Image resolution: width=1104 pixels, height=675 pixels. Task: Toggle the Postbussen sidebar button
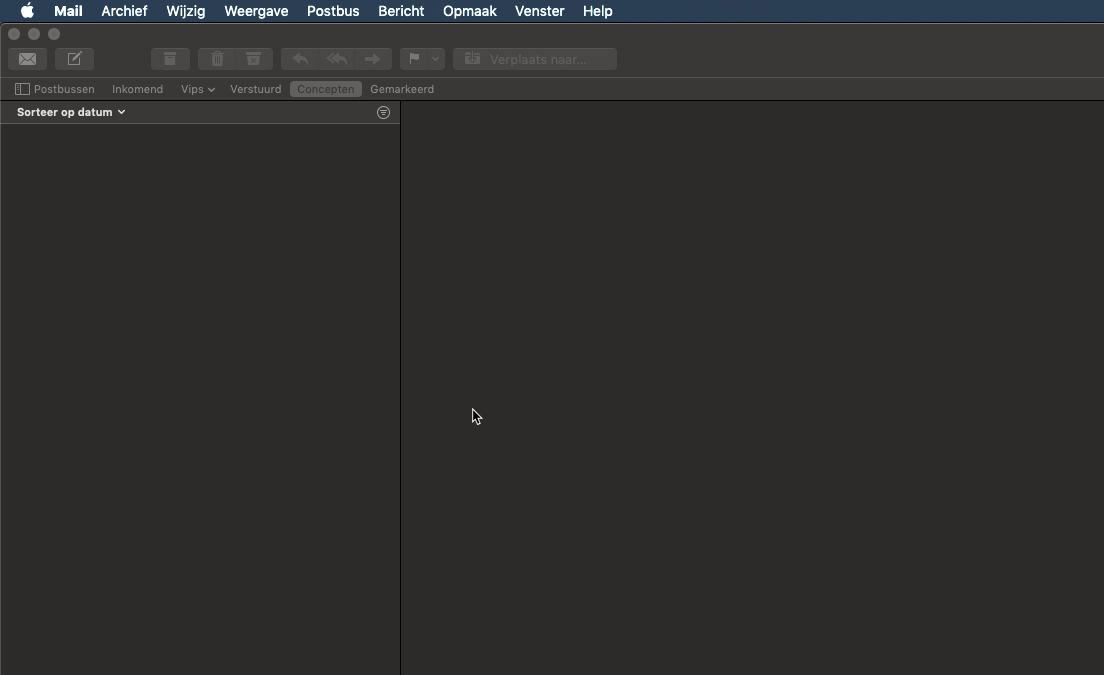click(x=55, y=89)
